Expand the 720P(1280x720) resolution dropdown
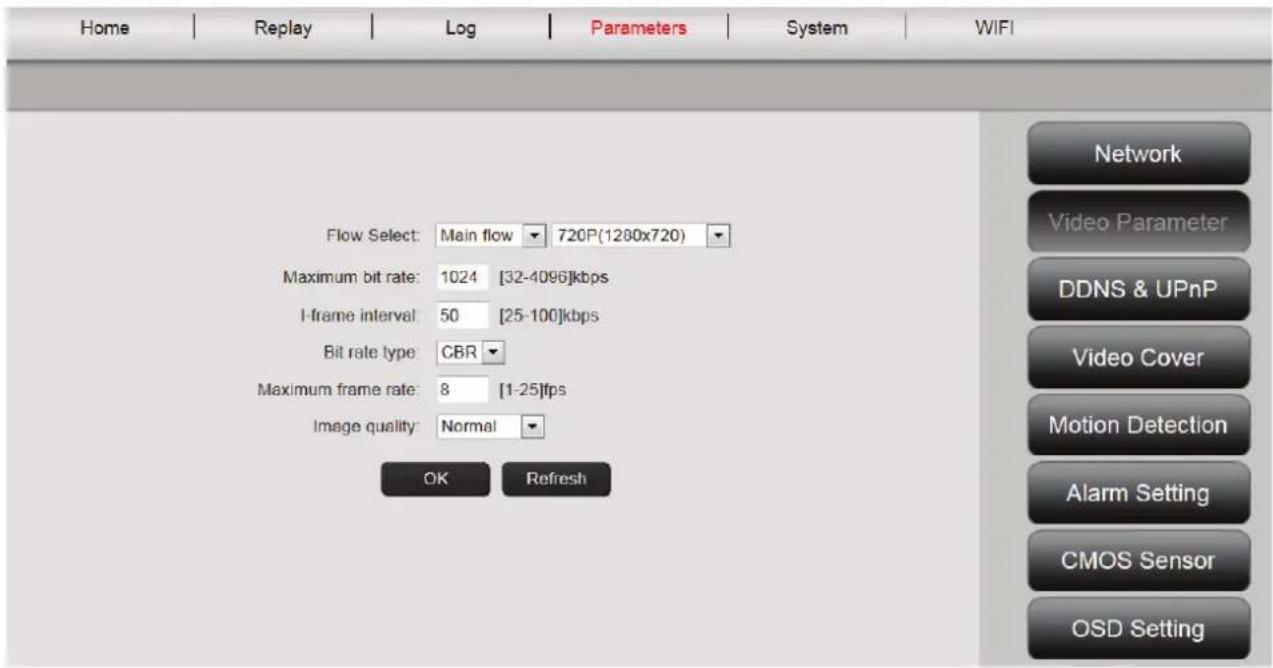Viewport: 1273px width, 668px height. 639,236
